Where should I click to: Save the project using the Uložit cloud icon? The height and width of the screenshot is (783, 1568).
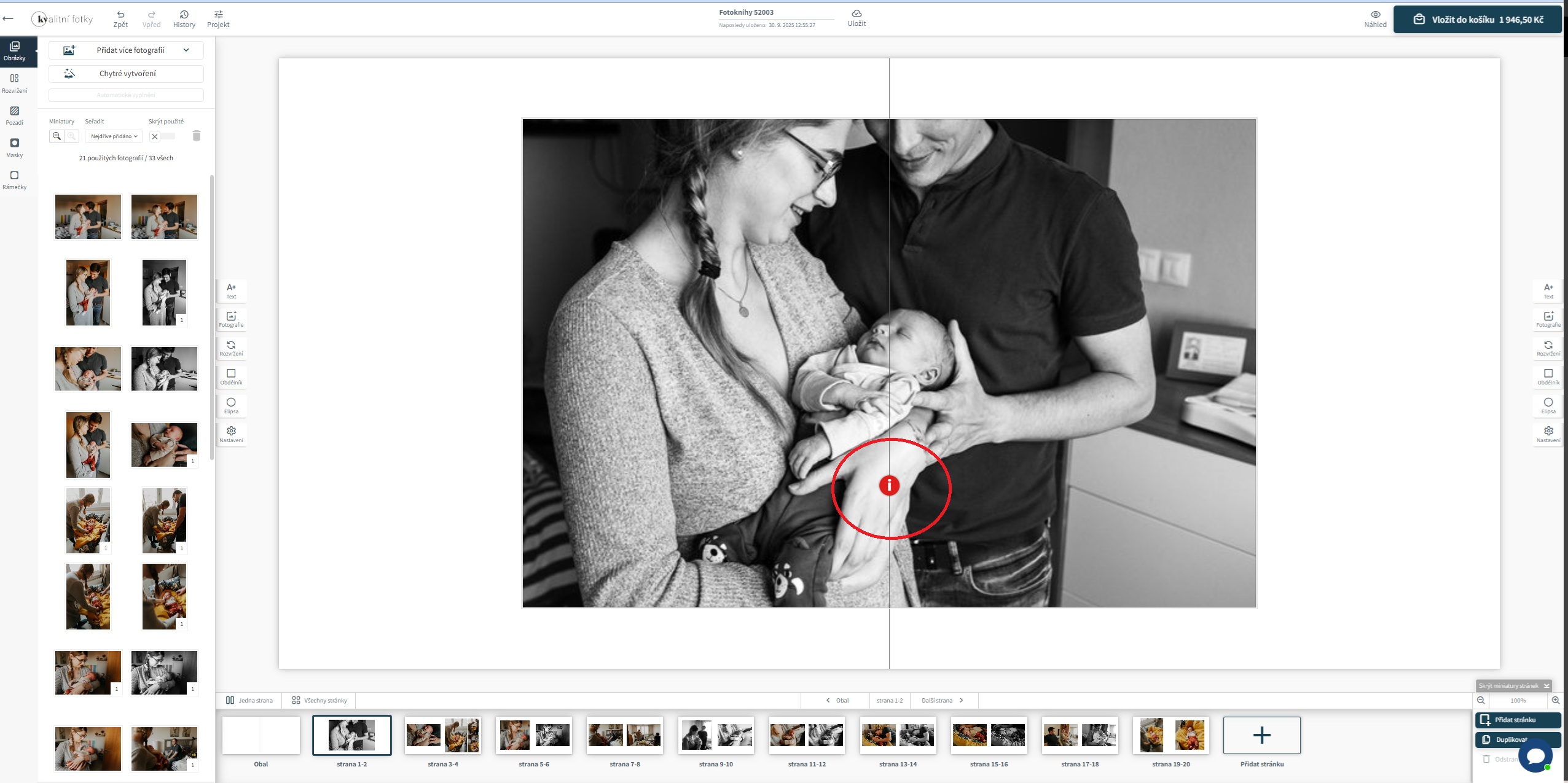857,16
